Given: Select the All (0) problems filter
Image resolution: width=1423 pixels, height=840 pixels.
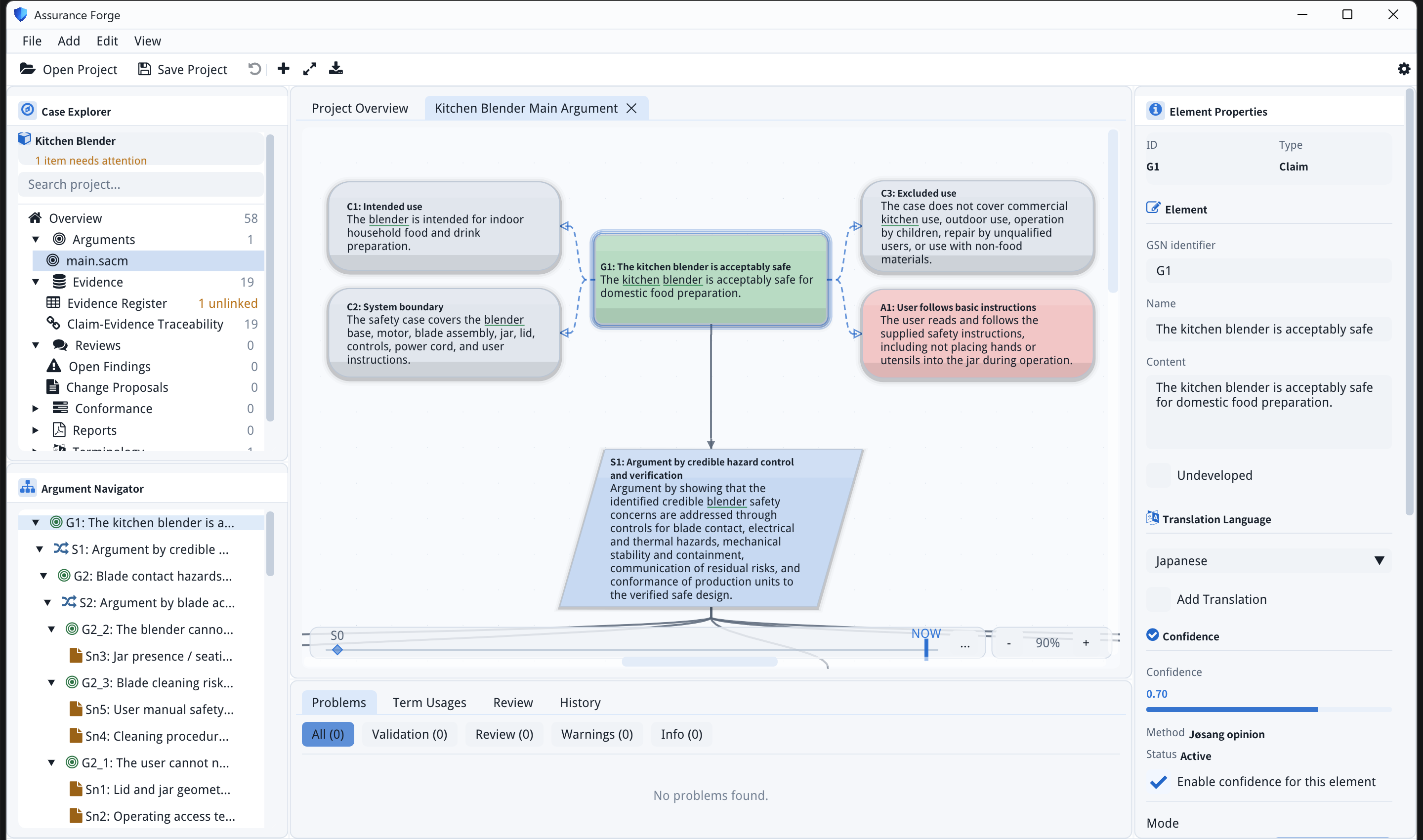Looking at the screenshot, I should coord(328,734).
